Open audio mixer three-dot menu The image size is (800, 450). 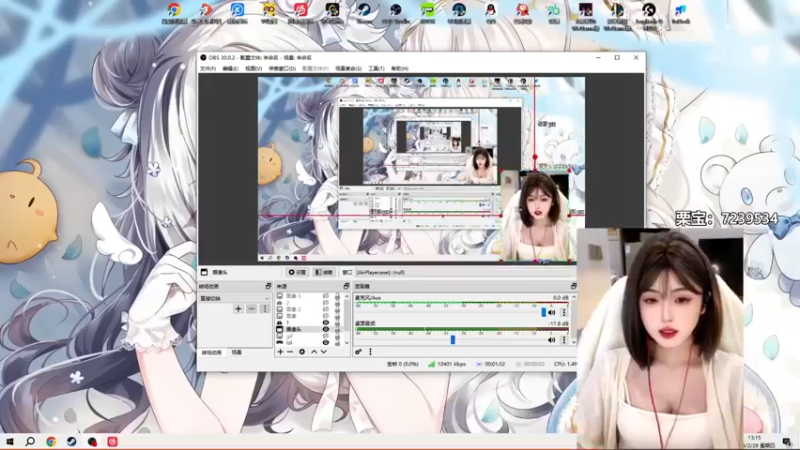pos(370,352)
